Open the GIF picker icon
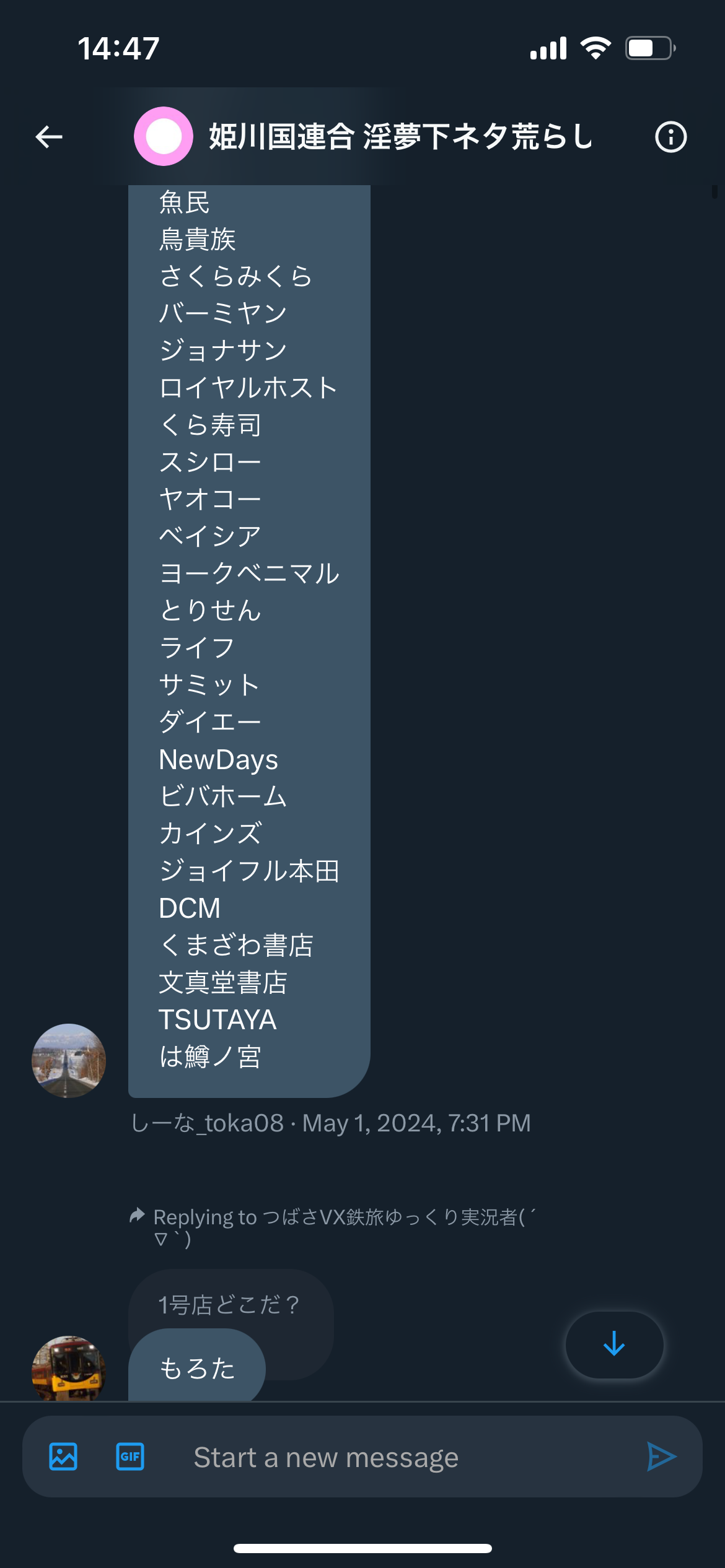This screenshot has width=725, height=1568. [130, 1457]
